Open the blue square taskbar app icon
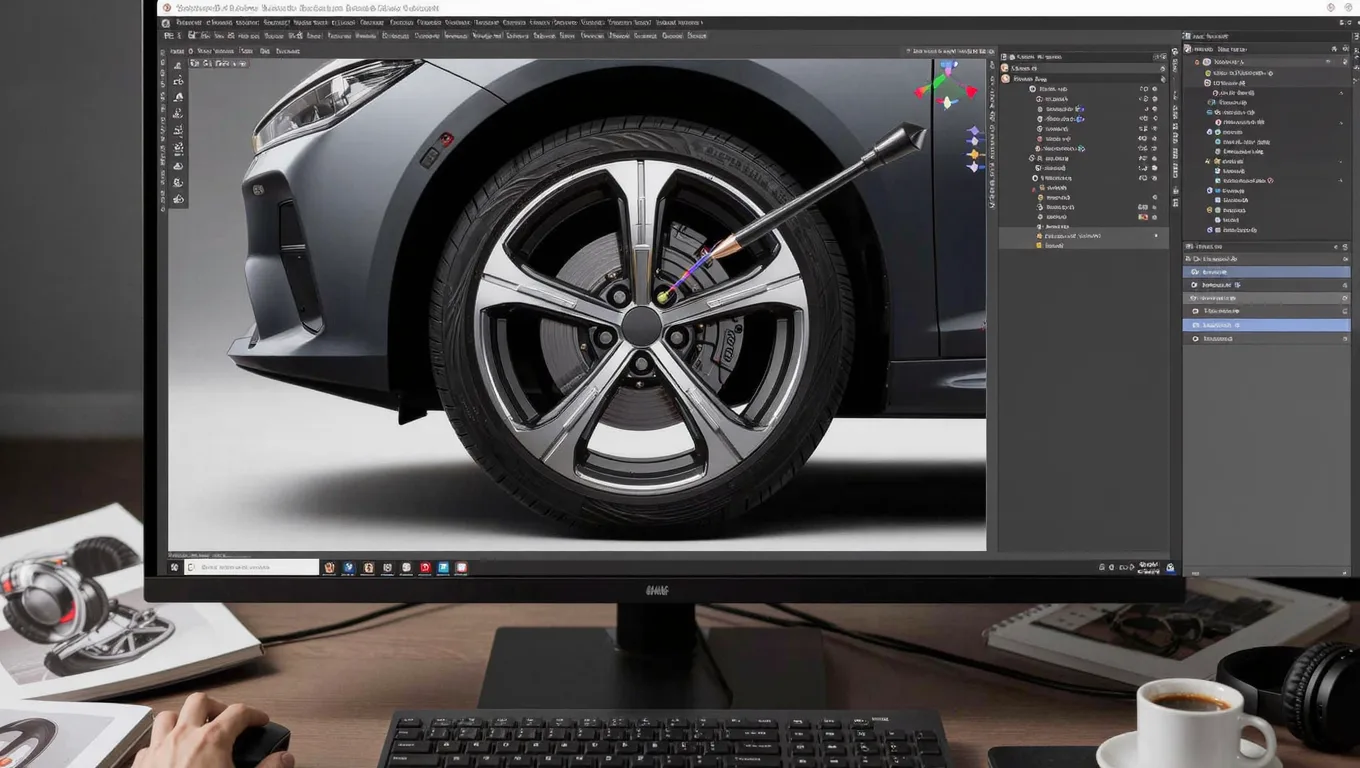1360x768 pixels. tap(443, 567)
